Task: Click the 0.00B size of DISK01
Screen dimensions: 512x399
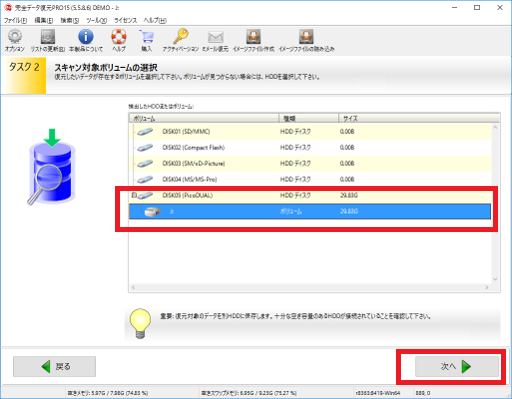Action: click(347, 132)
